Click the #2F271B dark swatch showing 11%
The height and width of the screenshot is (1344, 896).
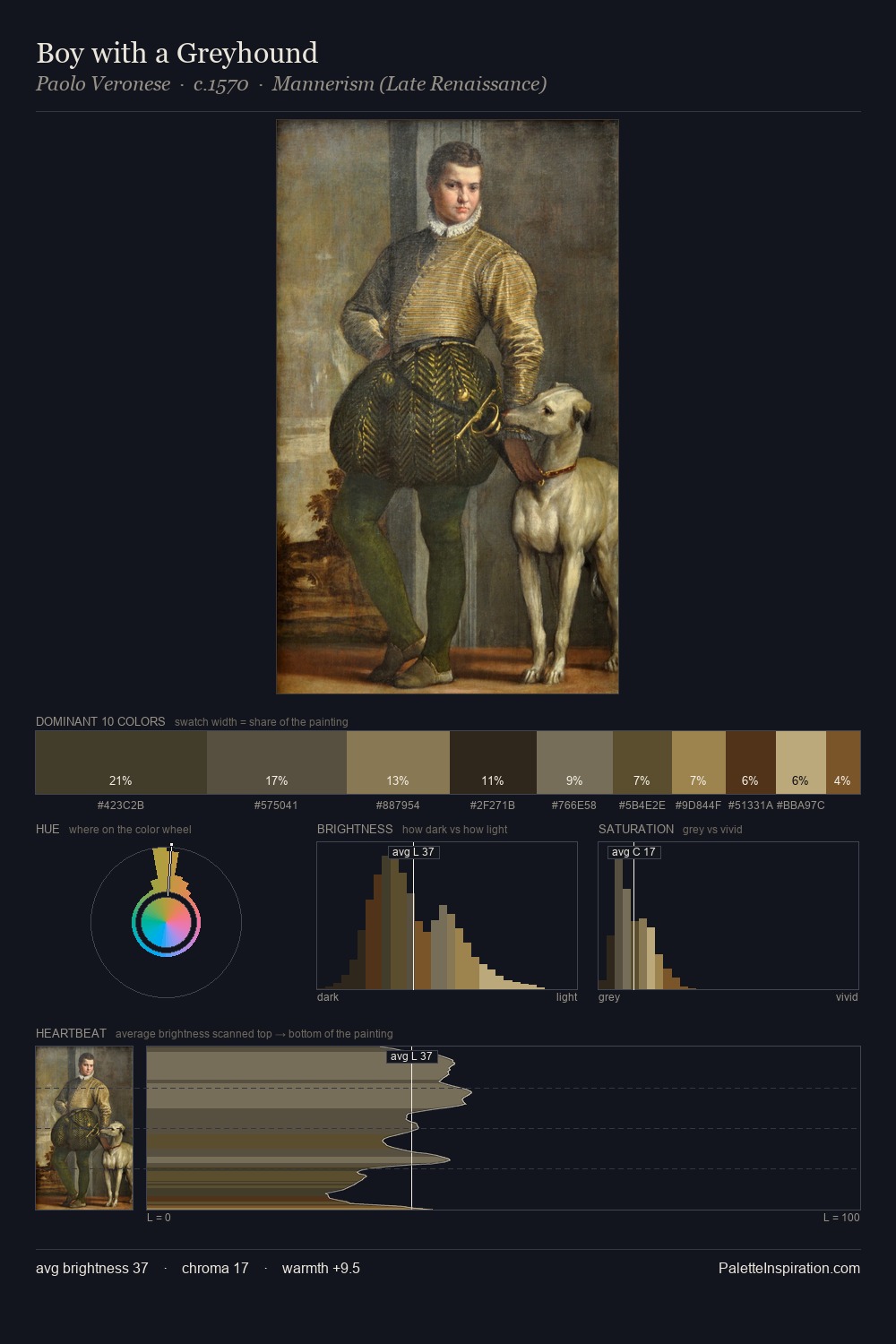[x=493, y=762]
